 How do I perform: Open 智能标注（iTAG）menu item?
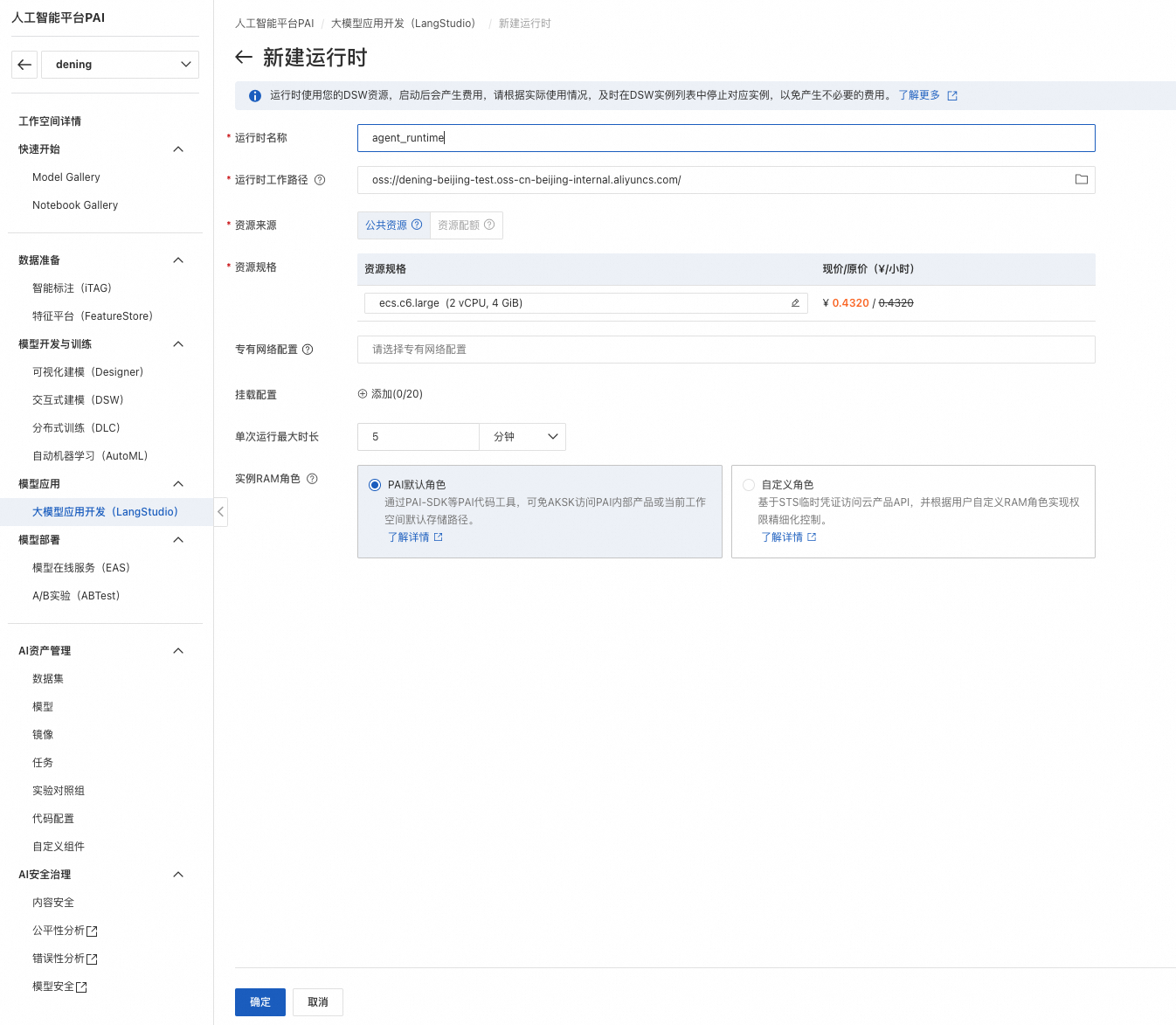tap(72, 288)
